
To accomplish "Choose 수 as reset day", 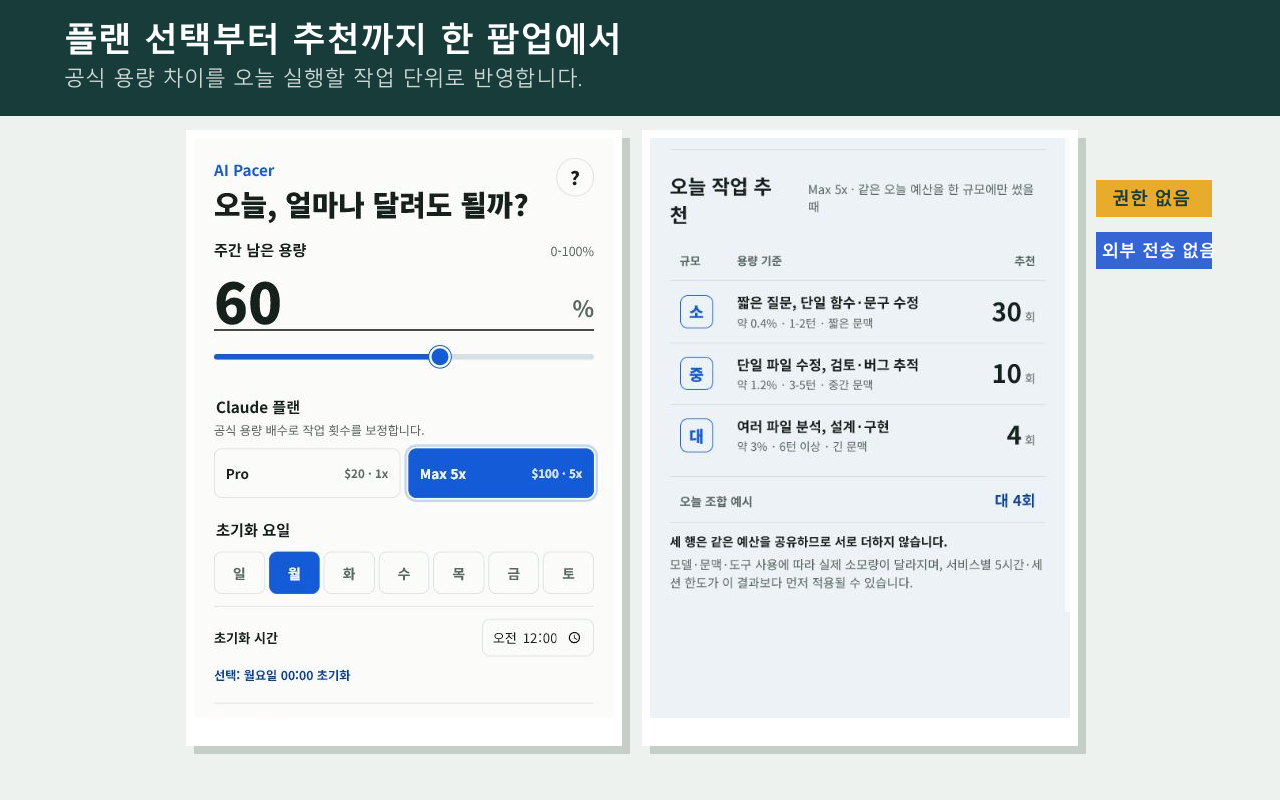I will 404,573.
